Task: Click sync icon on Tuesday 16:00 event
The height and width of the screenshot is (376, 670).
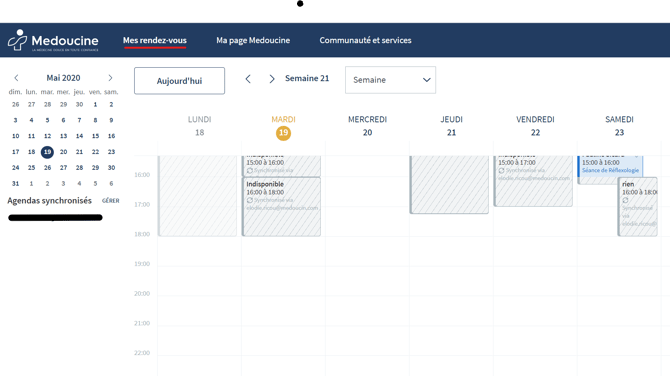Action: tap(250, 200)
